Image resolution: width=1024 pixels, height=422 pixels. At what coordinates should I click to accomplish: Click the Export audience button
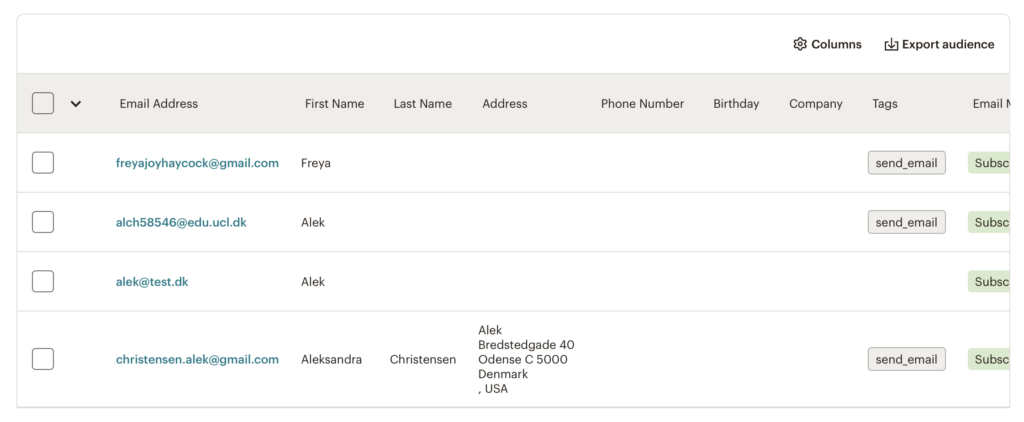click(x=947, y=44)
